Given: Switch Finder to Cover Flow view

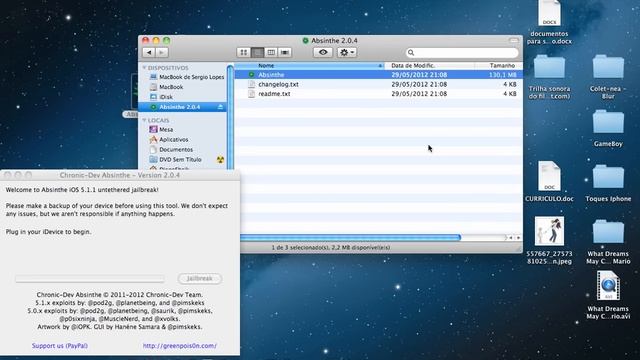Looking at the screenshot, I should coord(284,52).
